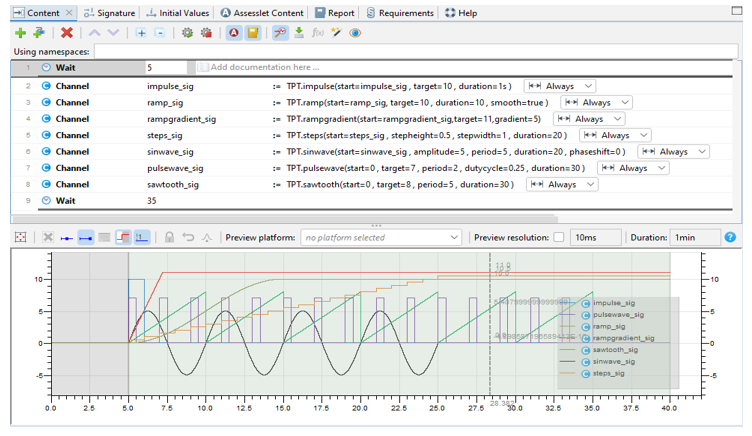The width and height of the screenshot is (752, 436).
Task: Click the move step up arrow icon
Action: click(94, 33)
